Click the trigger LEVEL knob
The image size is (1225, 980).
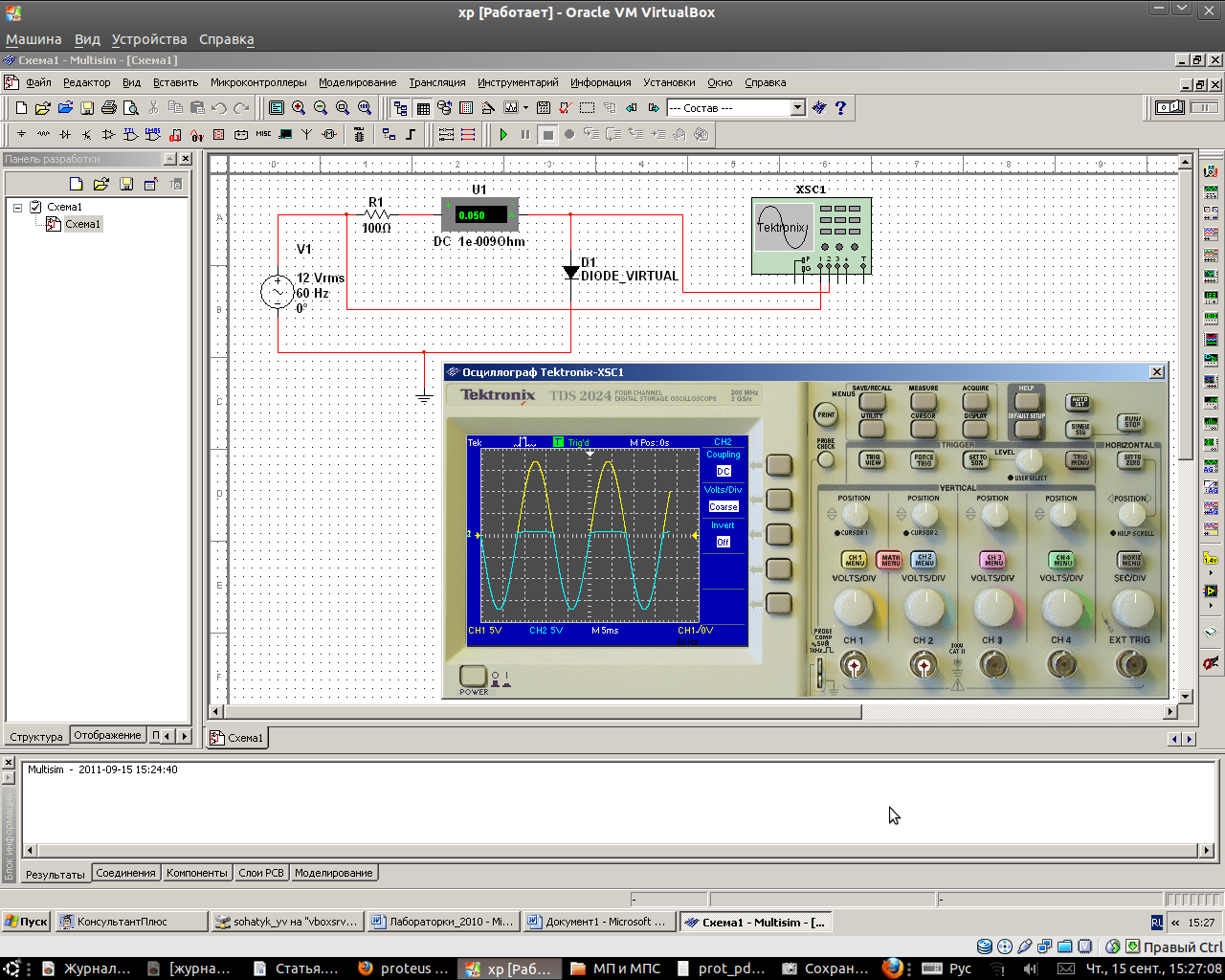pos(1029,462)
